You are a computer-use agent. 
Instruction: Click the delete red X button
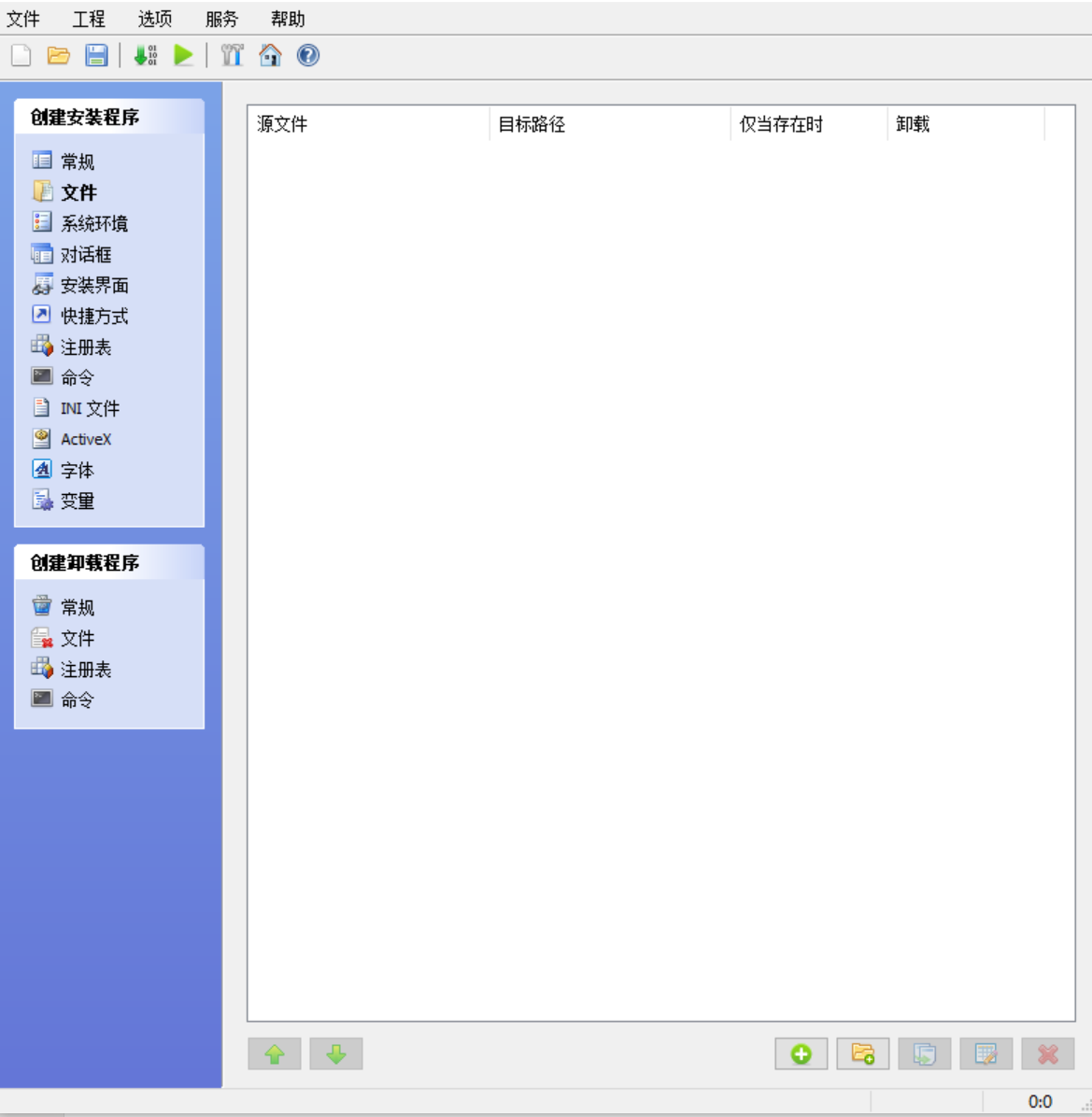pyautogui.click(x=1048, y=1053)
